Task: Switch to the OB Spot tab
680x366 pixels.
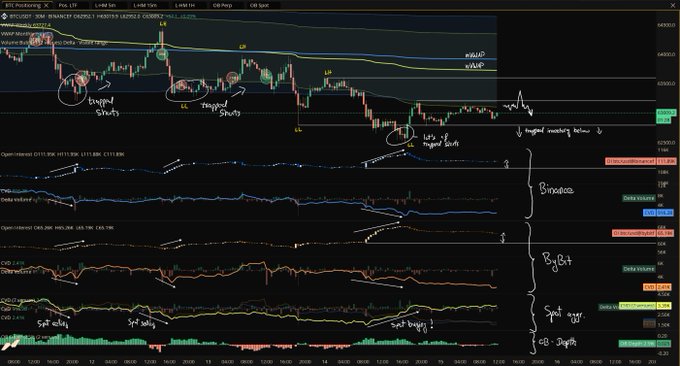Action: [x=259, y=6]
